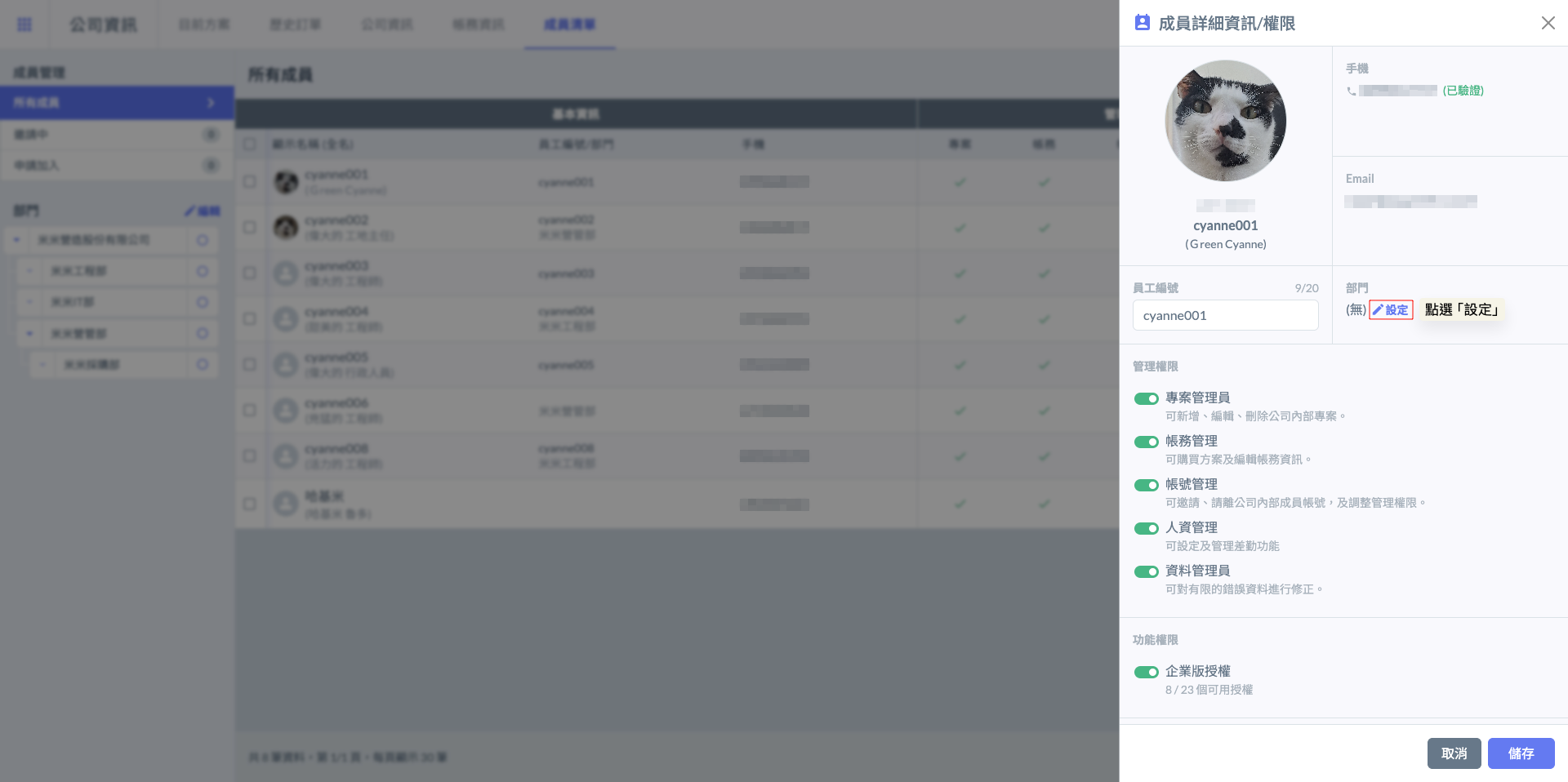1568x782 pixels.
Task: Save changes with the 儲存 button
Action: (1520, 753)
